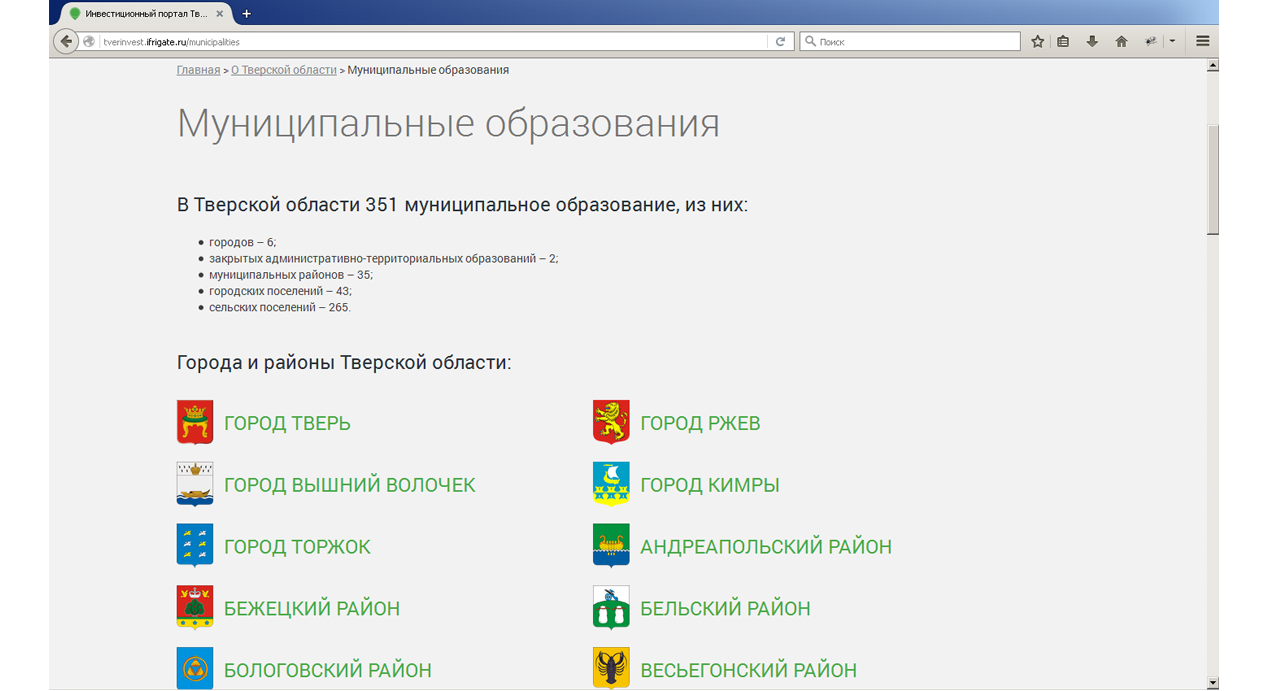Open the ГОРОД ВЫШНИЙ ВОЛОЧЕК link
The image size is (1264, 691).
(350, 485)
